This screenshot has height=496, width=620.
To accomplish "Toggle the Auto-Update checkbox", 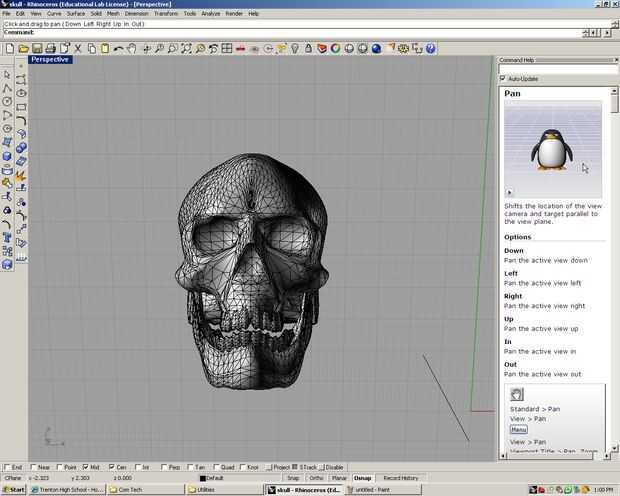I will tap(503, 78).
